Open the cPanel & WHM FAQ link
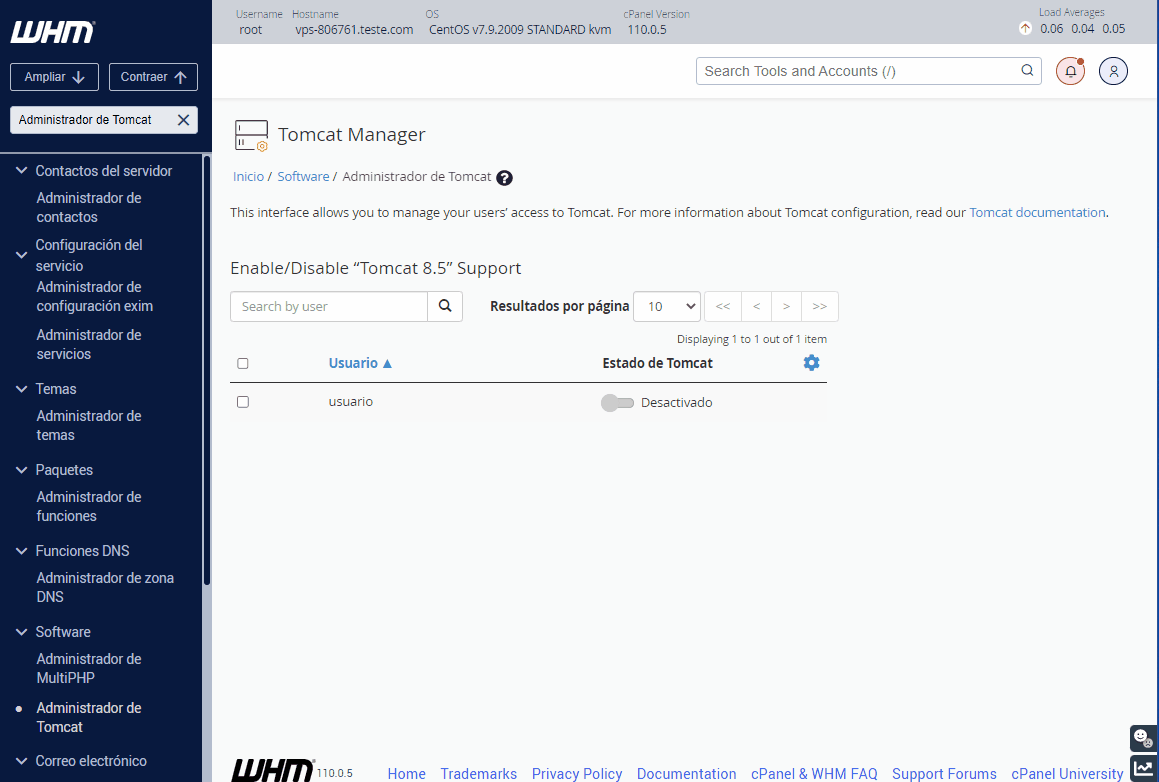The image size is (1159, 782). (x=814, y=773)
